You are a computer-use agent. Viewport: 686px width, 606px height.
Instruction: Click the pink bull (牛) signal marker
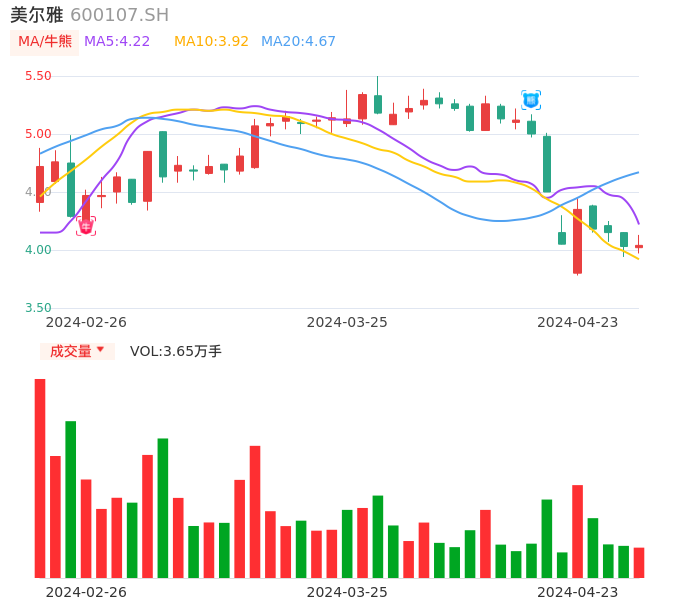click(86, 227)
